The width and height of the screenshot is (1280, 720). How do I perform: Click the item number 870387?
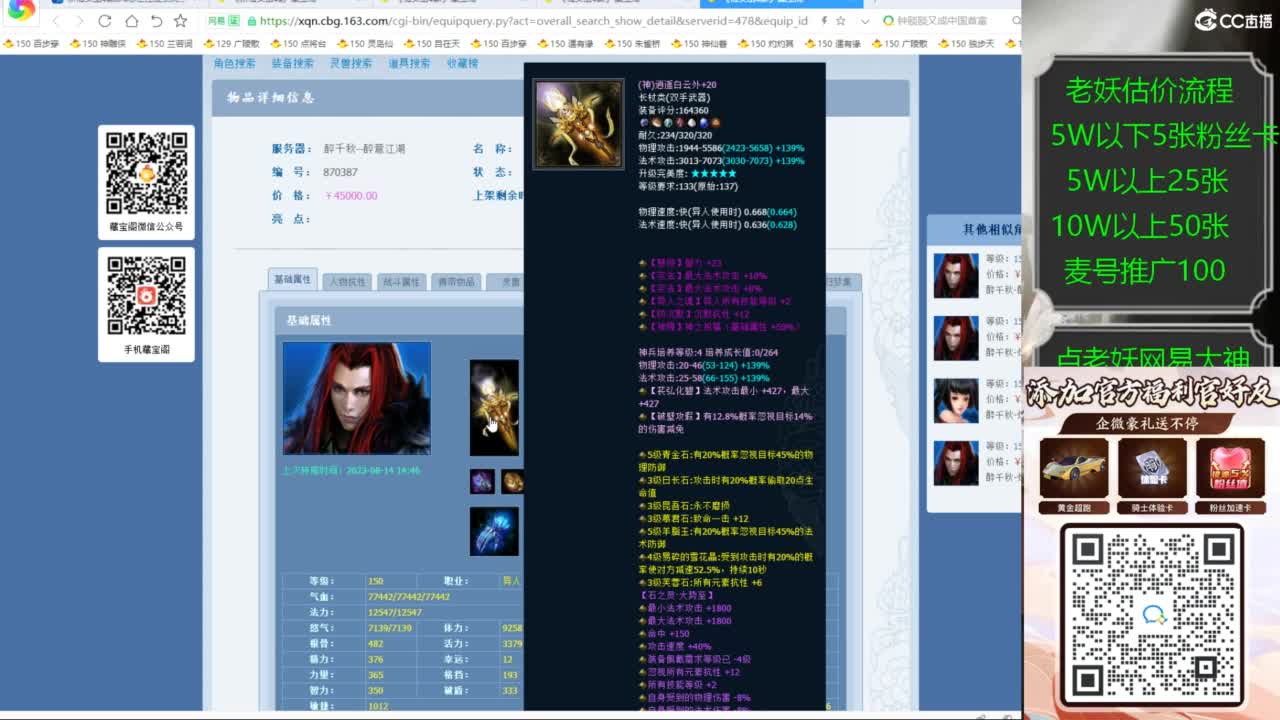[341, 172]
